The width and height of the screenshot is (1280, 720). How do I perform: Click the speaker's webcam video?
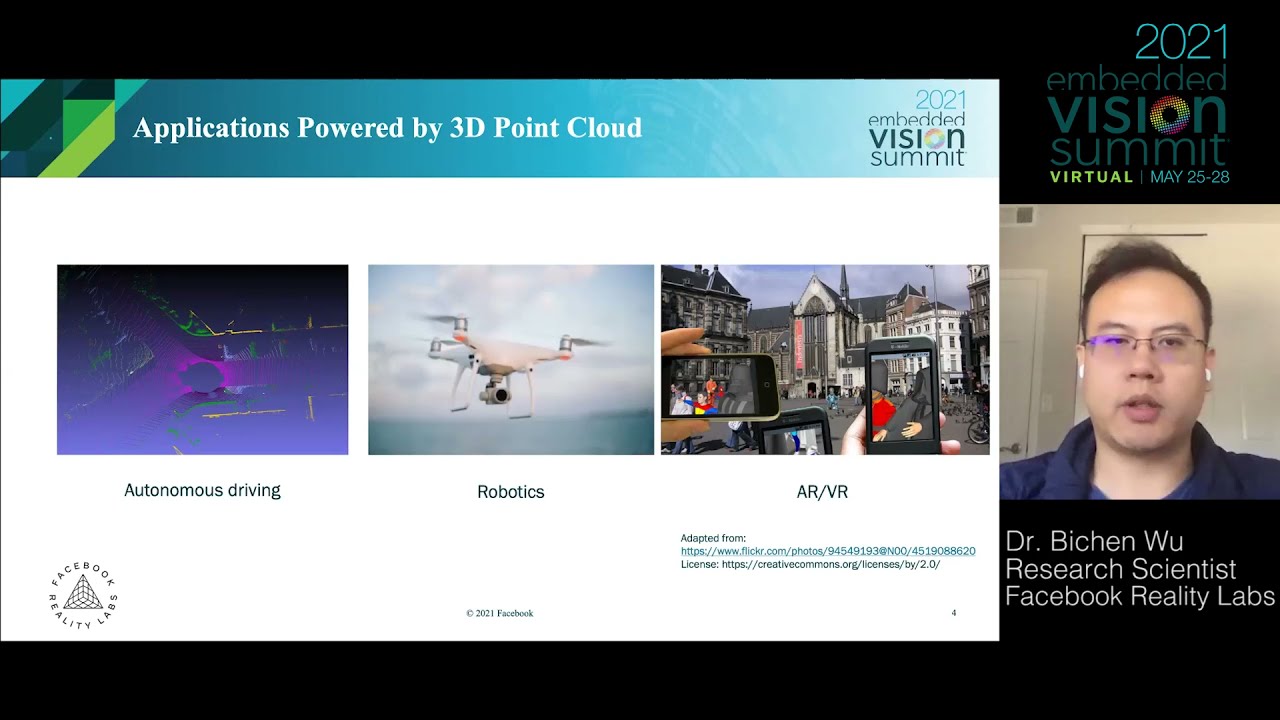(1139, 352)
